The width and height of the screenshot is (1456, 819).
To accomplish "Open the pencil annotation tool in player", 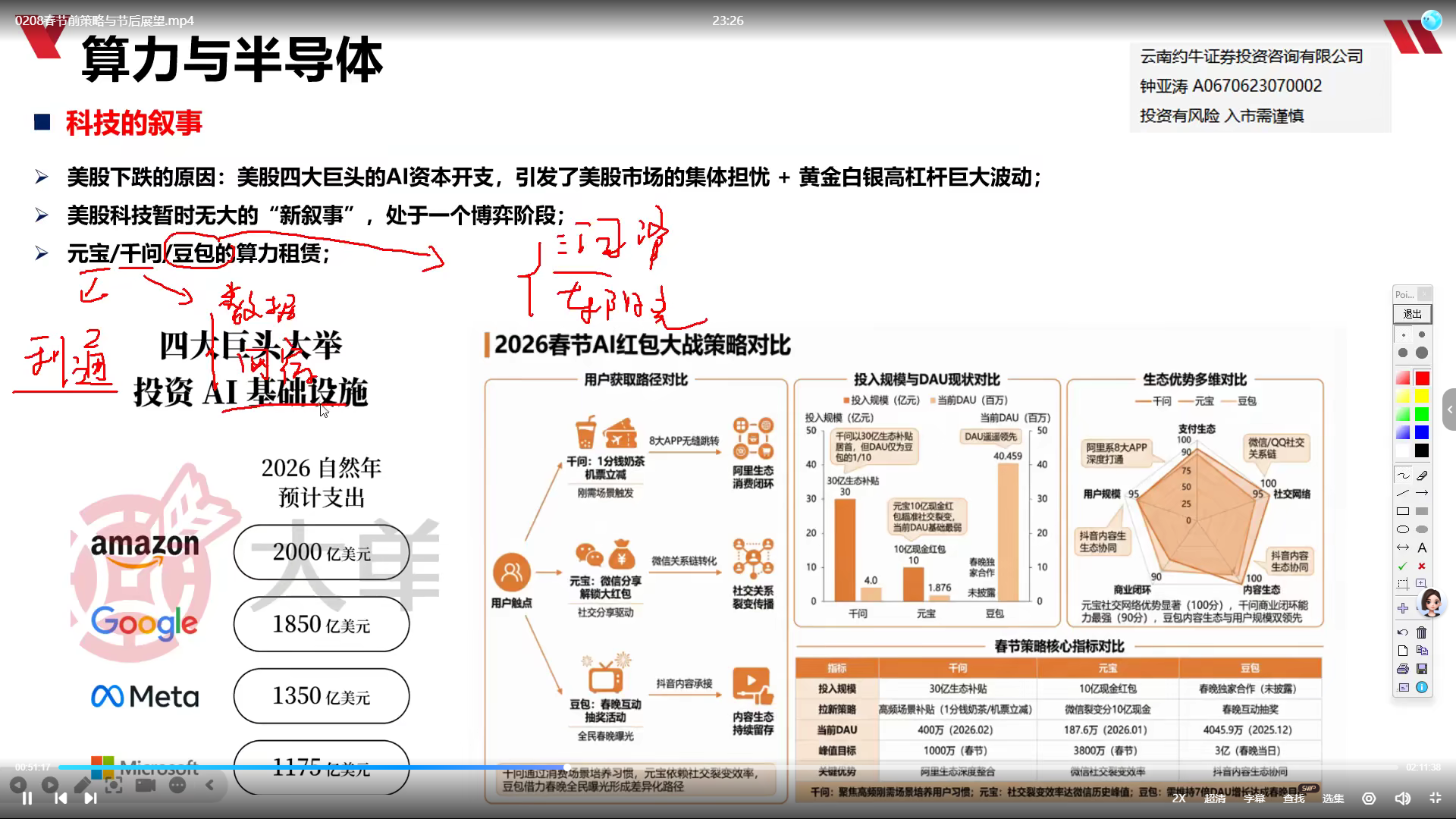I will tap(82, 785).
